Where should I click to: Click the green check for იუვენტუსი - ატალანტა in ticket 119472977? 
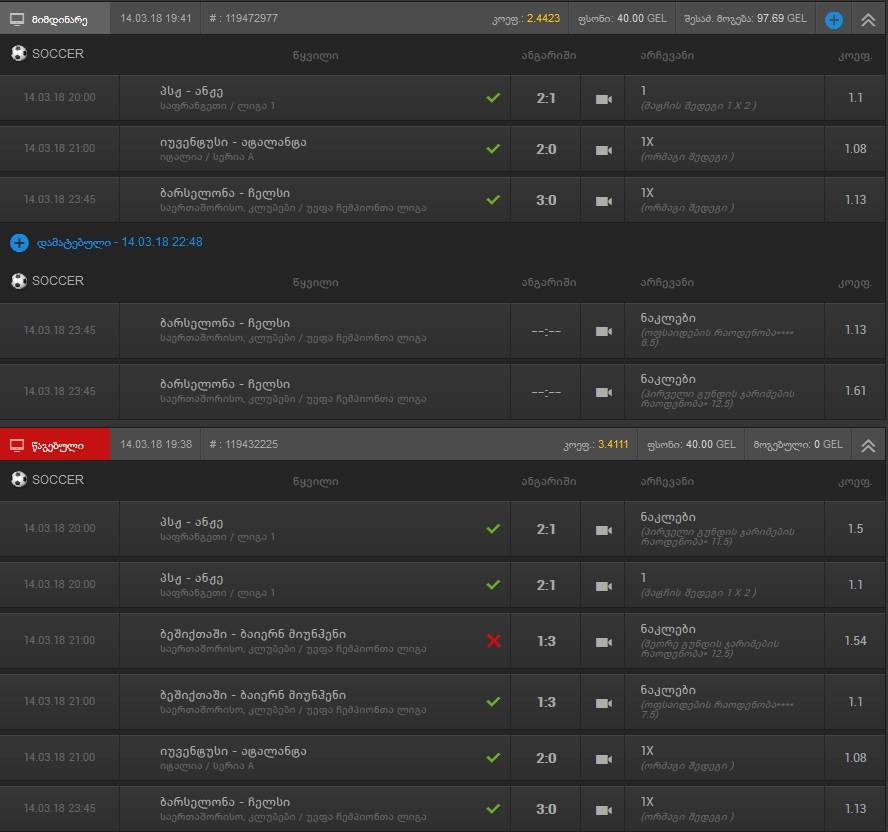pyautogui.click(x=493, y=148)
